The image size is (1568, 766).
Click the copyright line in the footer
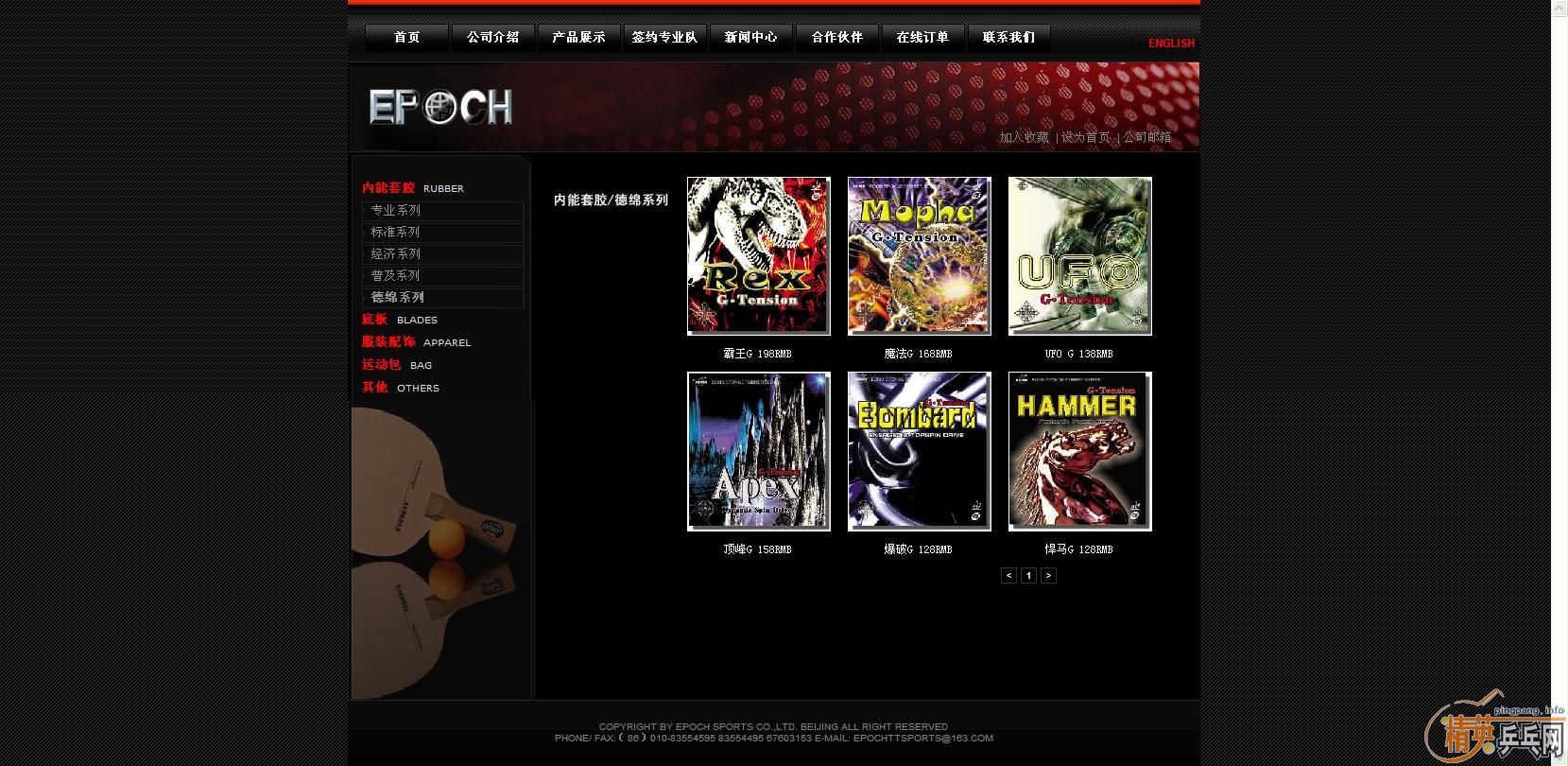point(773,727)
